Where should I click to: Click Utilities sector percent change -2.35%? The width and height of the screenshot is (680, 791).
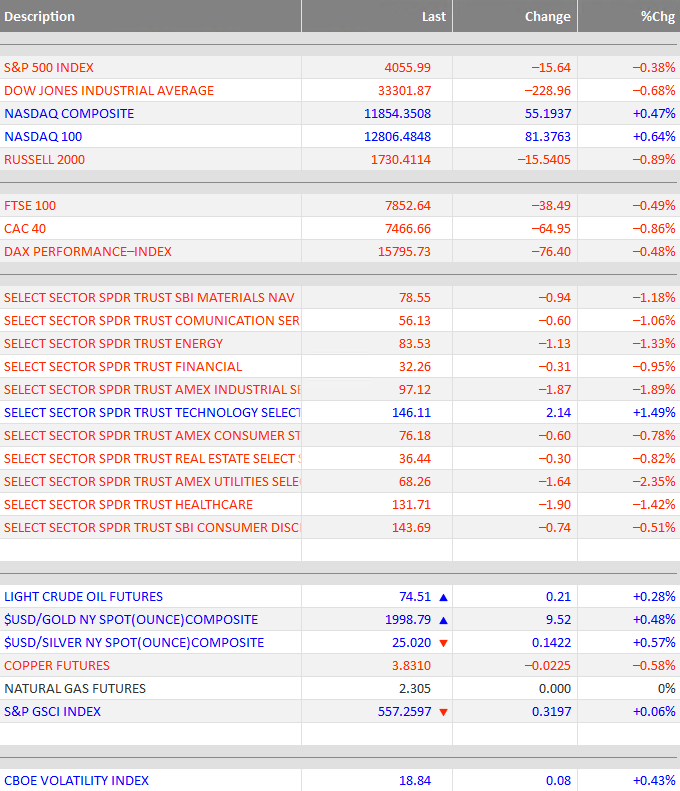[x=654, y=482]
